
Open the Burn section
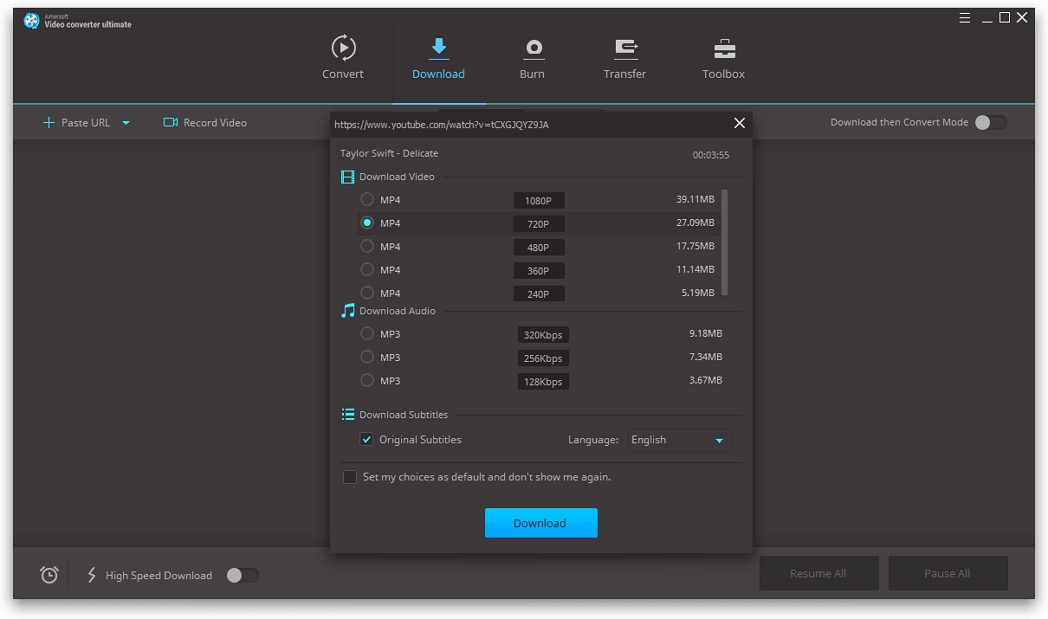(x=533, y=55)
